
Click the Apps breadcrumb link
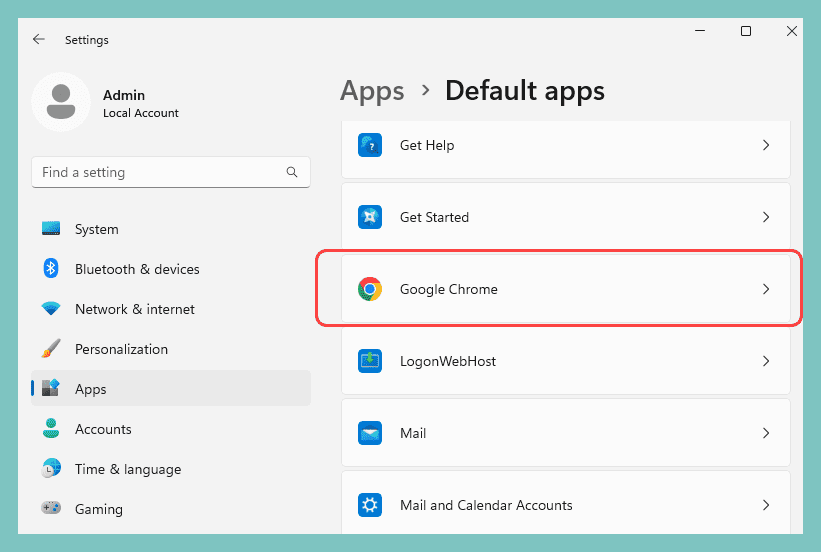372,91
